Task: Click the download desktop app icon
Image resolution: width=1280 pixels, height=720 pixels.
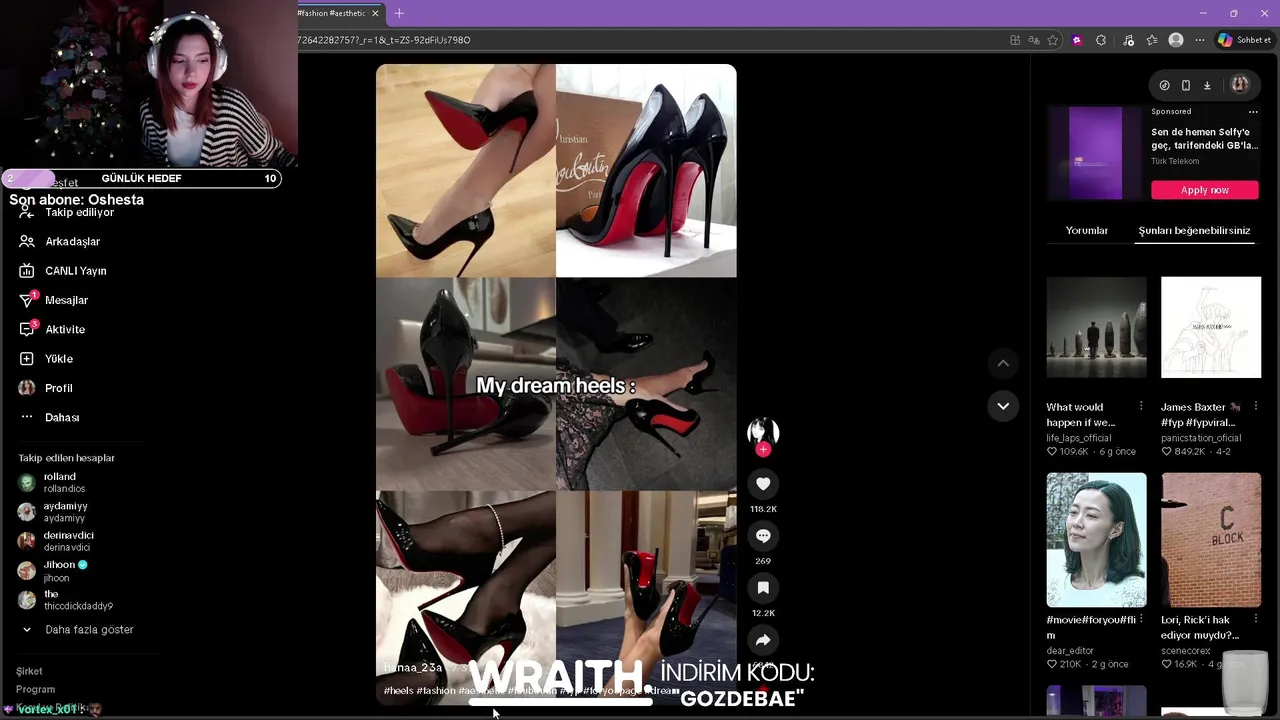Action: point(1207,85)
